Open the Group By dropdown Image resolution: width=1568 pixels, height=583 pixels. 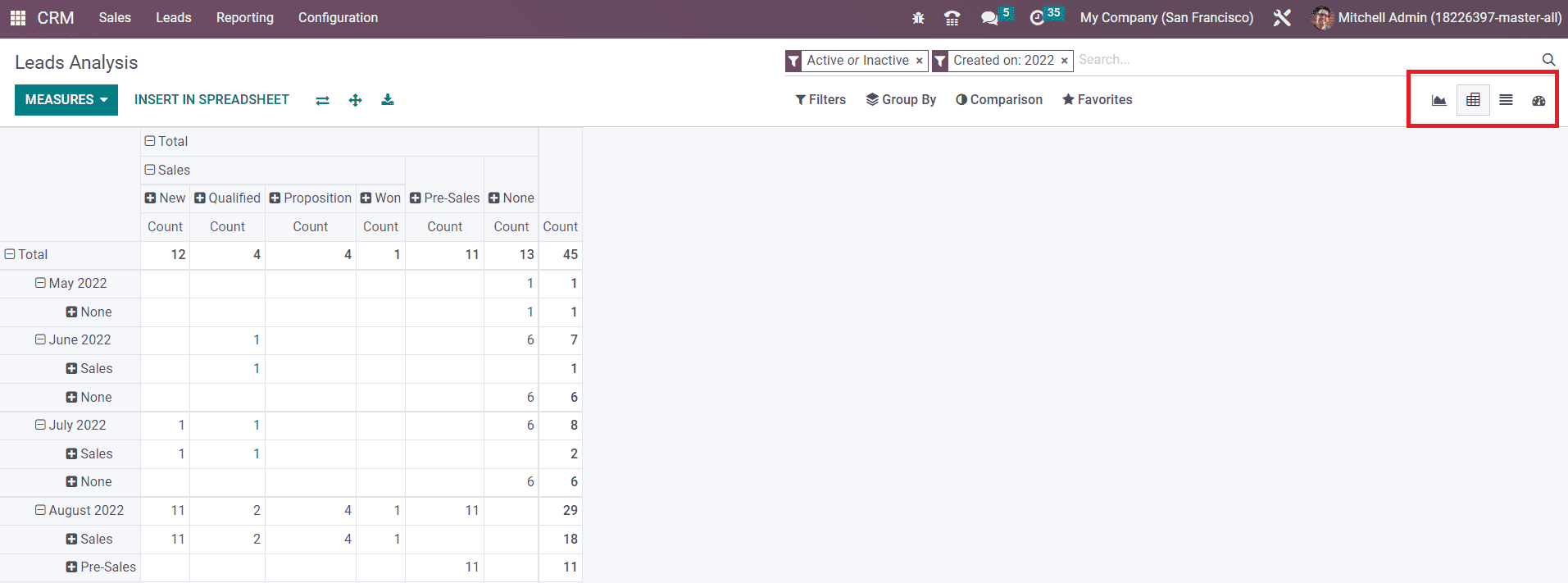click(901, 100)
